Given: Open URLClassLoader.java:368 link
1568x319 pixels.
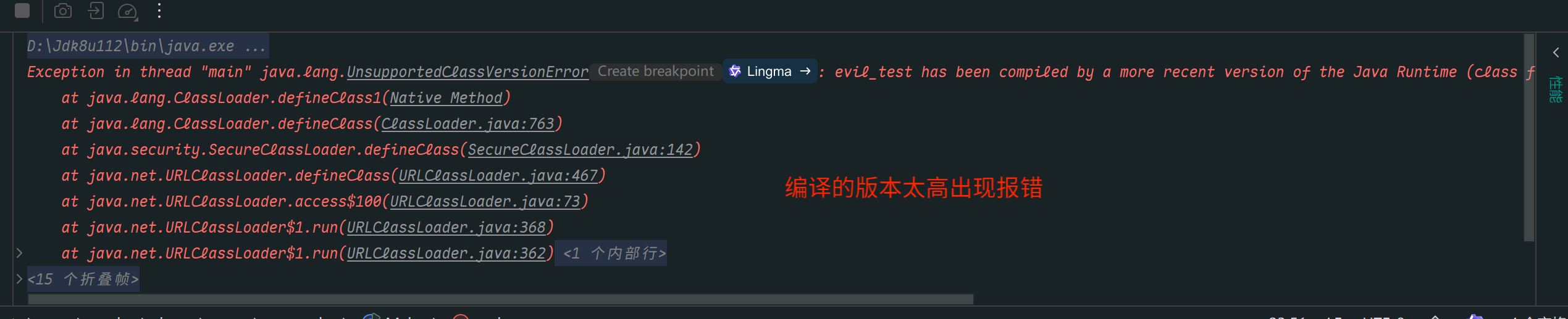Looking at the screenshot, I should 446,228.
